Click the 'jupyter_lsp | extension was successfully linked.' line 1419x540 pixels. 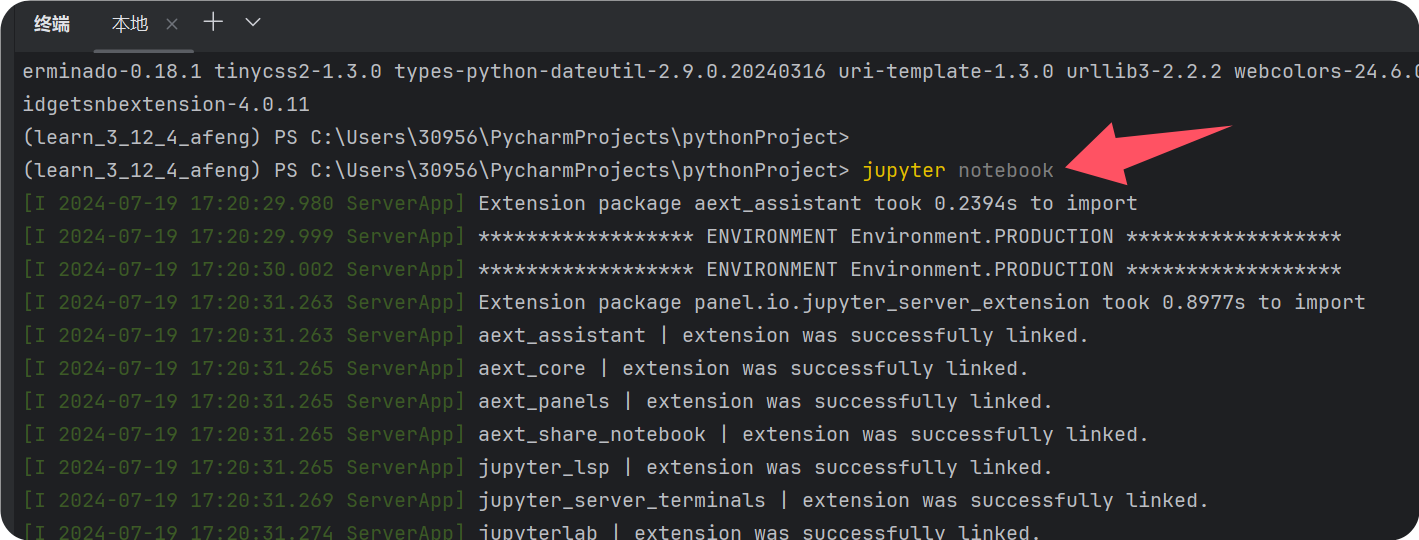pos(537,467)
